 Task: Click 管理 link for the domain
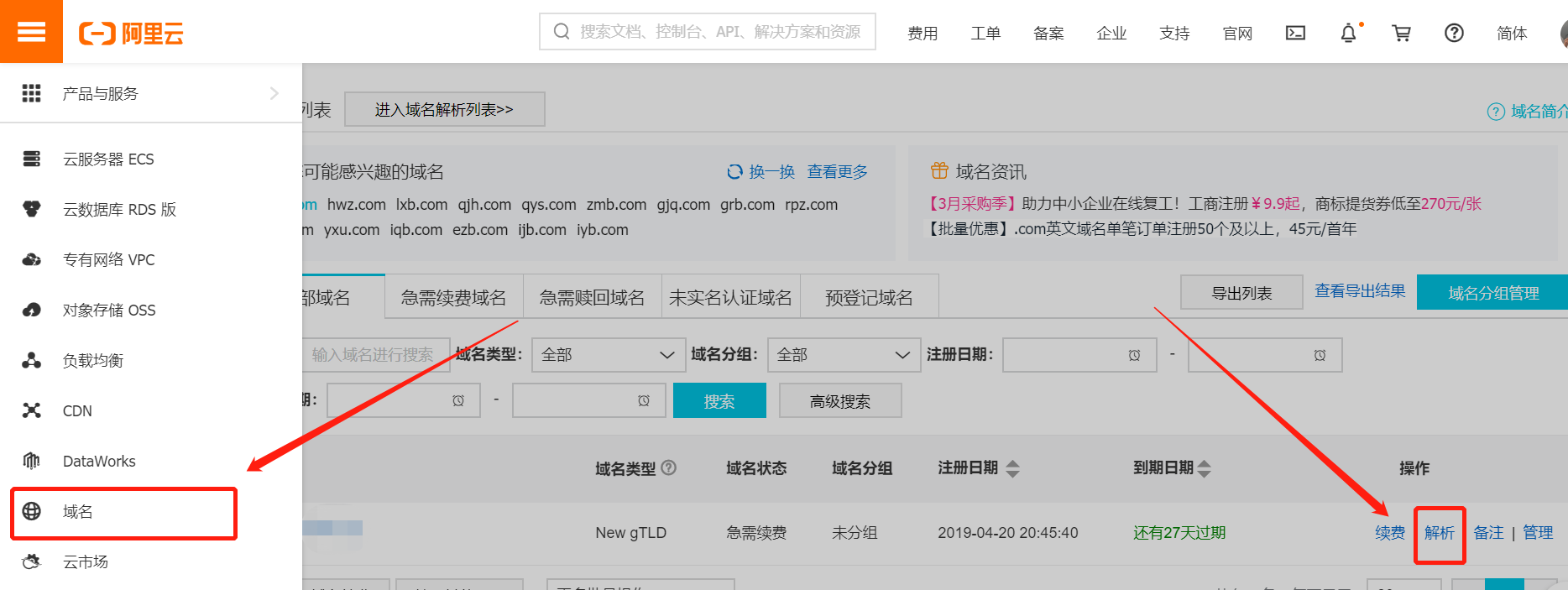pyautogui.click(x=1538, y=532)
